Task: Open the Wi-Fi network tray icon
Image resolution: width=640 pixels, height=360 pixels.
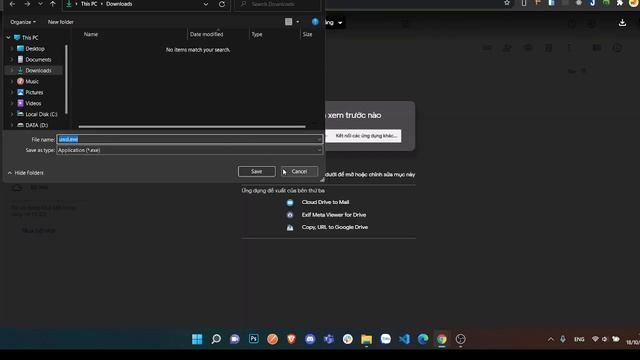Action: [x=595, y=340]
